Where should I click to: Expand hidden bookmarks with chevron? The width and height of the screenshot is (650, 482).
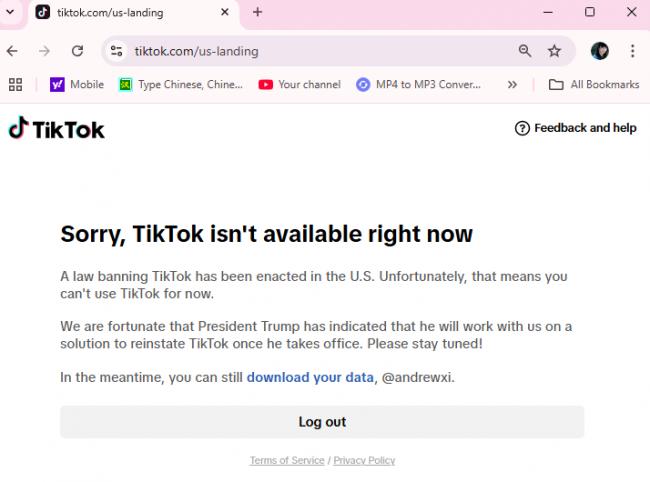(x=512, y=84)
